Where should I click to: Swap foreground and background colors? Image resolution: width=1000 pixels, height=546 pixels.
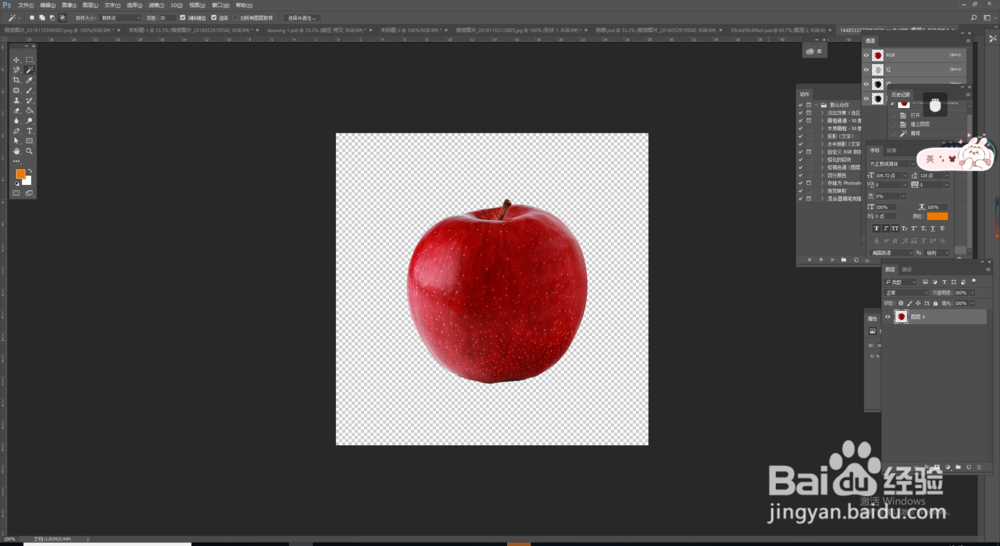point(29,171)
